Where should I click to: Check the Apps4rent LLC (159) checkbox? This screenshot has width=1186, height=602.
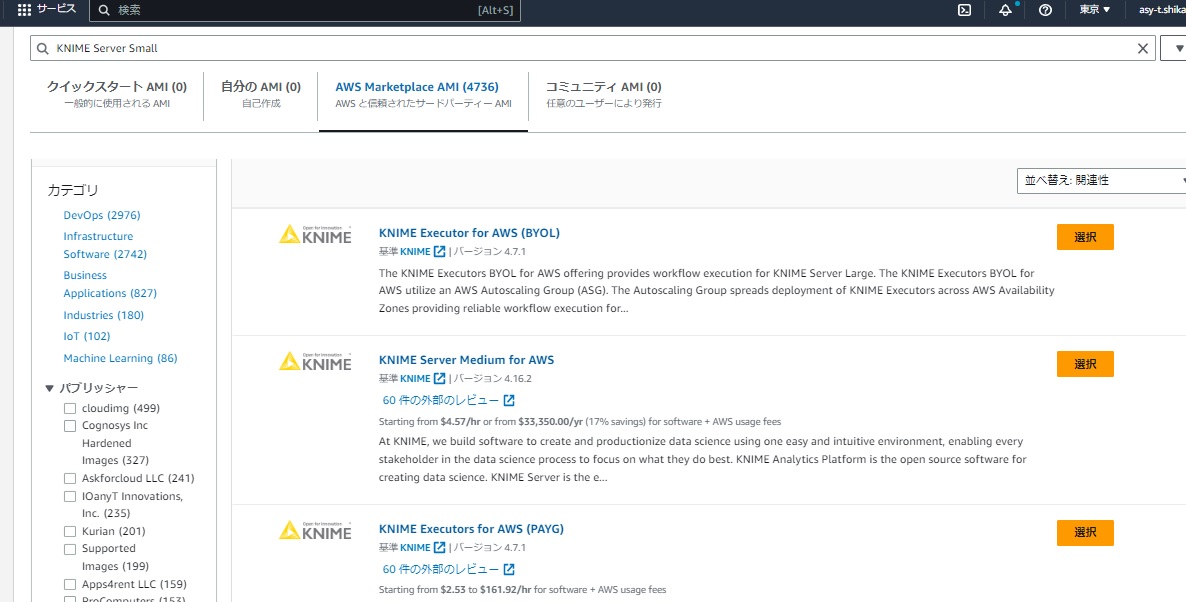(x=70, y=585)
